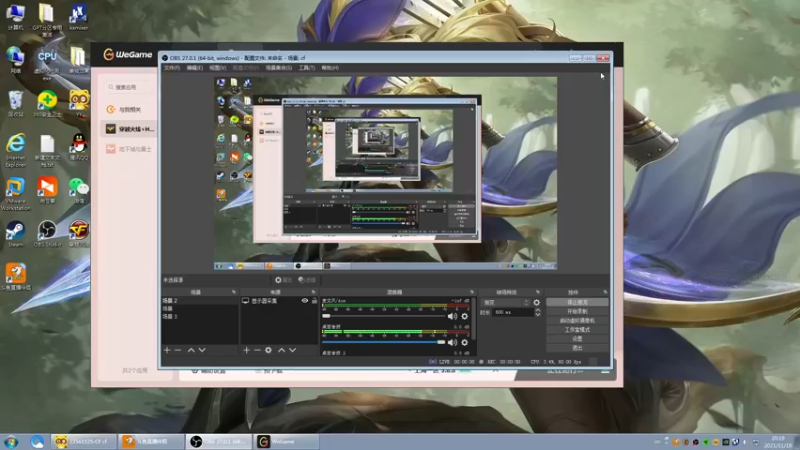Select the CrossFire game entry in WeGame sidebar

pos(130,129)
